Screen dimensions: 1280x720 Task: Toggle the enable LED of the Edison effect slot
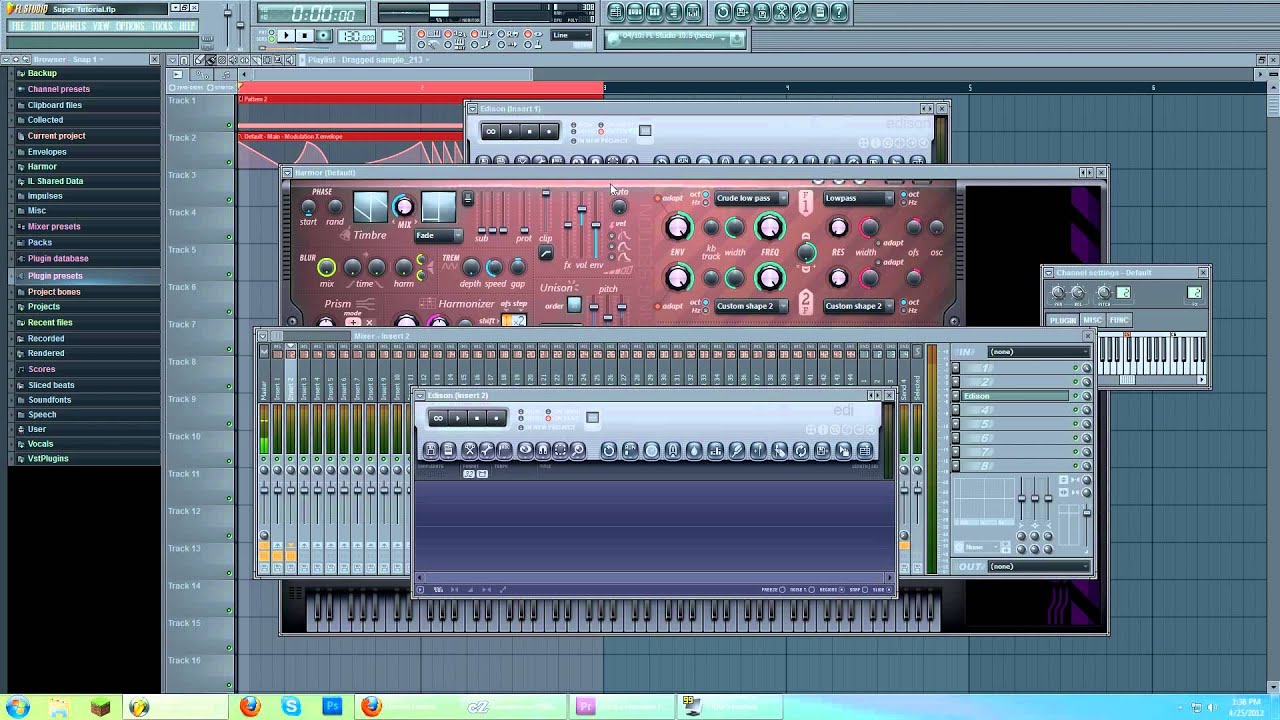(1076, 396)
